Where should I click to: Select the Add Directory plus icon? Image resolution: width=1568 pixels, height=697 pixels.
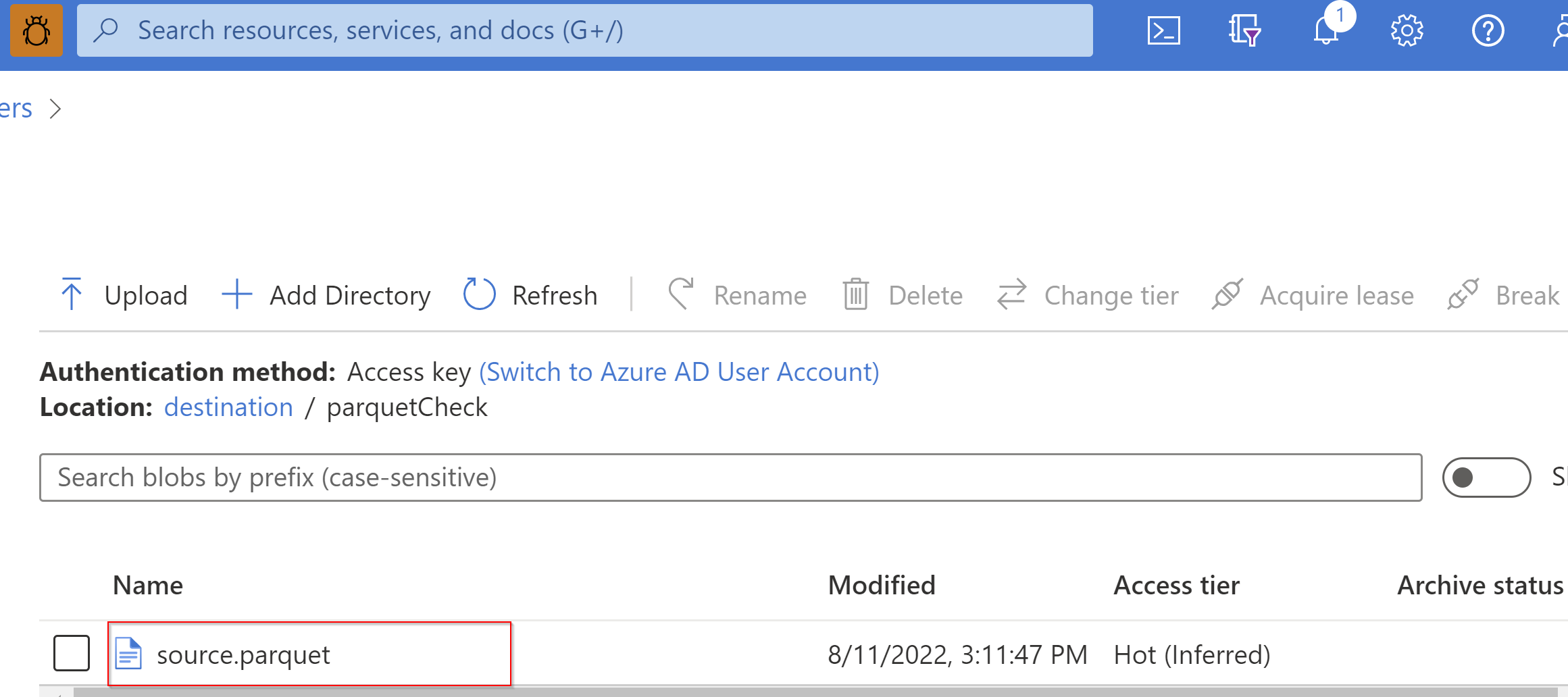[x=236, y=294]
